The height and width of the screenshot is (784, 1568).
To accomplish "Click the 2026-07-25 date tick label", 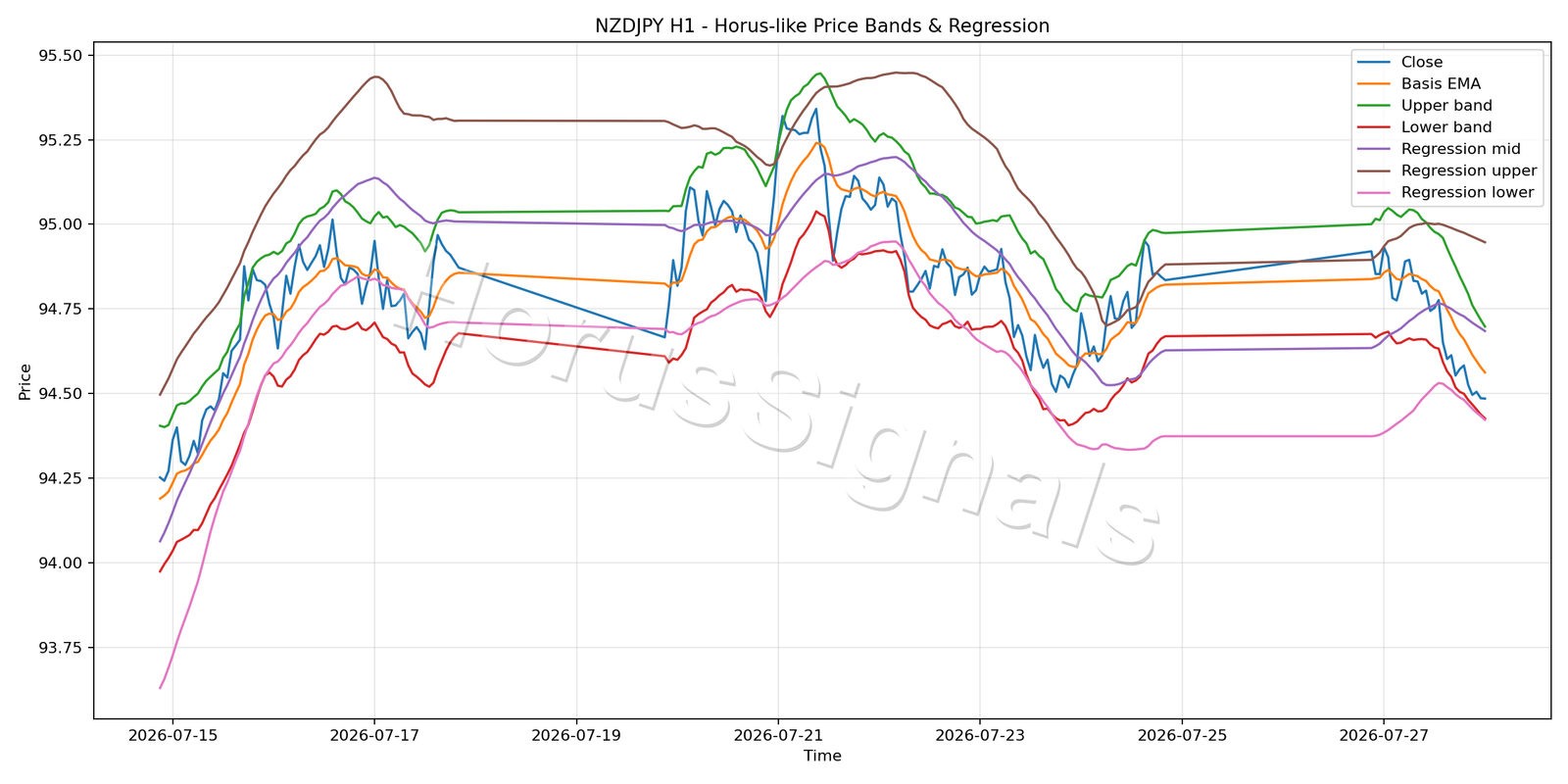I will coord(1182,735).
